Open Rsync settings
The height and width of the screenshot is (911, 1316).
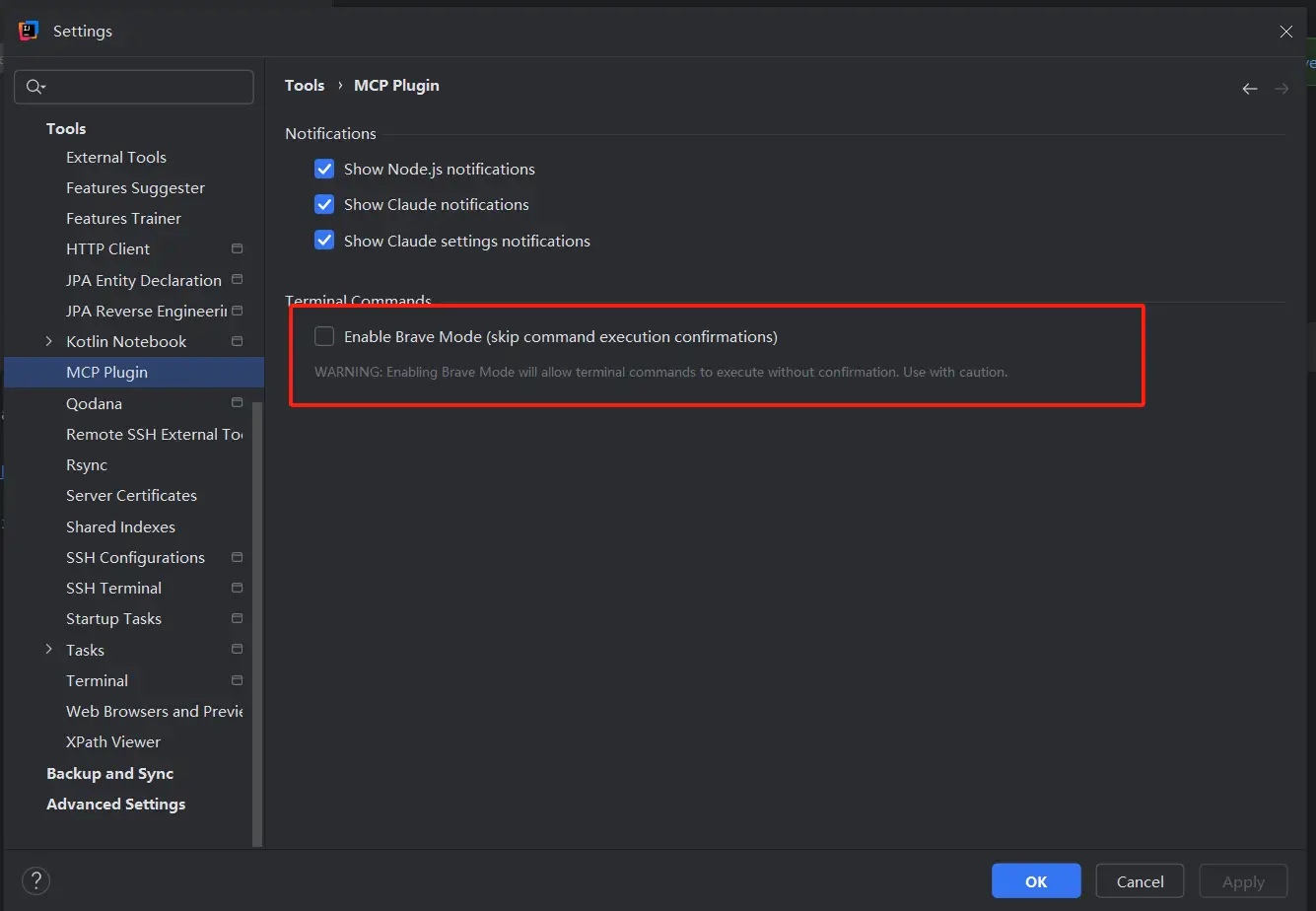tap(87, 464)
